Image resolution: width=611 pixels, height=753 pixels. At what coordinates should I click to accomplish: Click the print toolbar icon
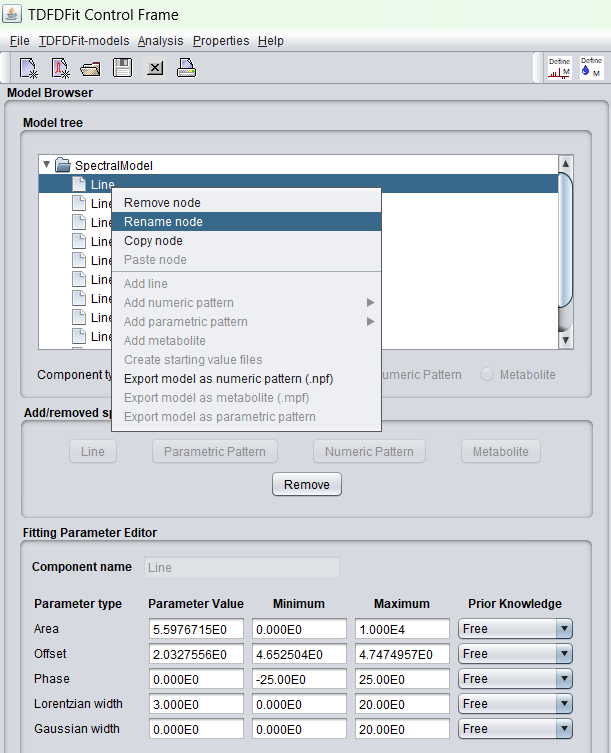click(x=186, y=68)
